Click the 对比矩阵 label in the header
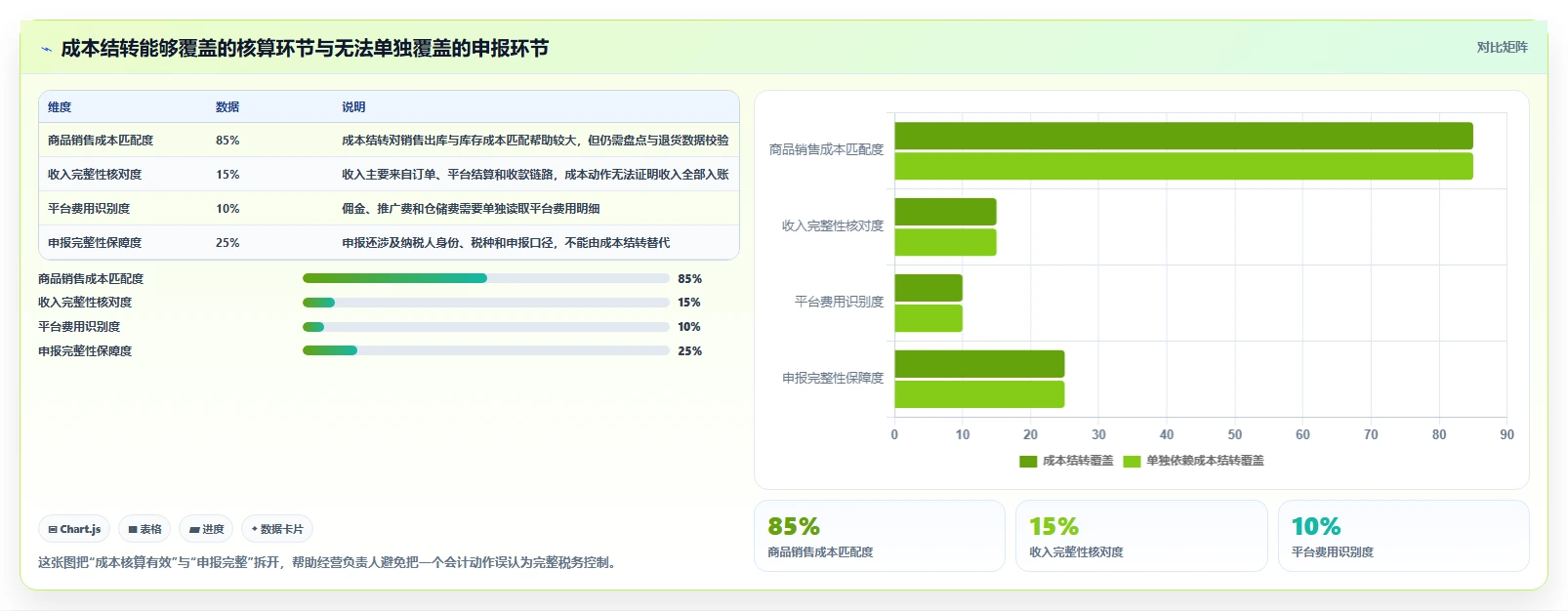The height and width of the screenshot is (611, 1568). coord(1502,47)
